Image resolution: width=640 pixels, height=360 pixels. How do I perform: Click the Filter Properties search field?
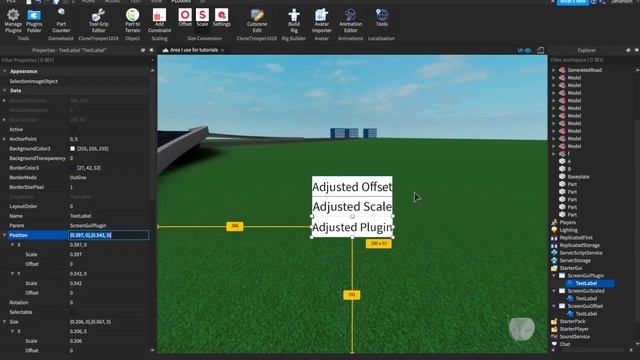(x=76, y=60)
